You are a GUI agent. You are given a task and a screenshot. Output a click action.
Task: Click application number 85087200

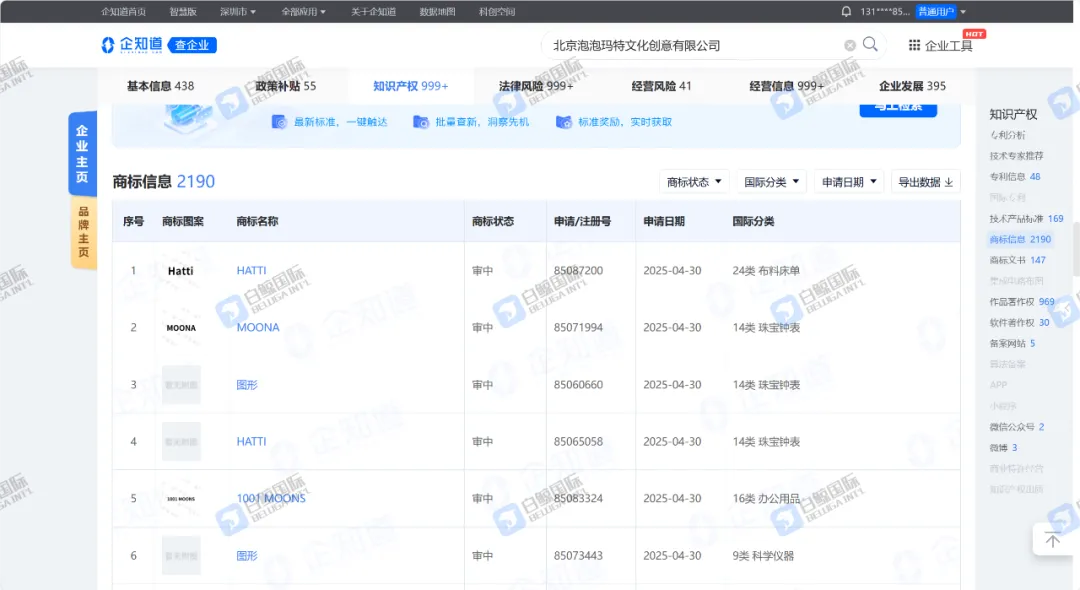coord(578,271)
